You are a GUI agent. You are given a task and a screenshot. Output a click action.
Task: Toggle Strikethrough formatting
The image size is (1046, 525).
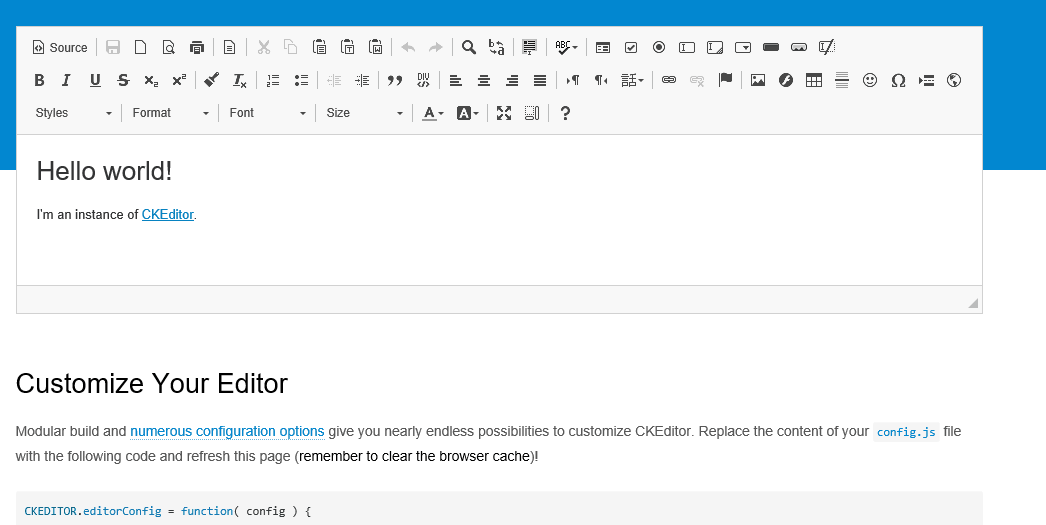tap(123, 81)
